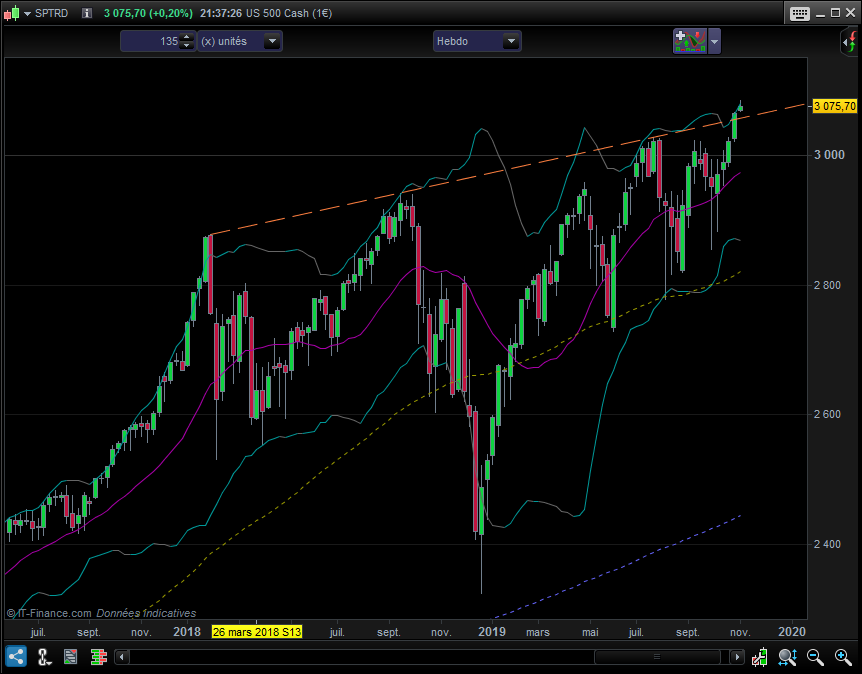
Task: Open the dropdown arrow next to SPTRD
Action: coord(27,14)
